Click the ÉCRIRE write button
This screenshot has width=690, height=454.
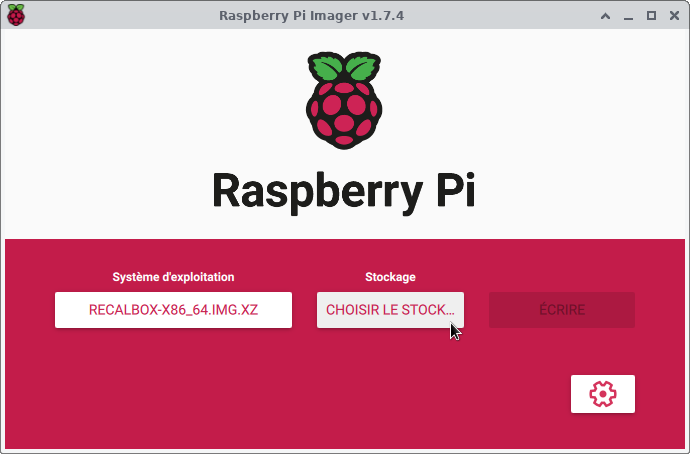tap(562, 310)
